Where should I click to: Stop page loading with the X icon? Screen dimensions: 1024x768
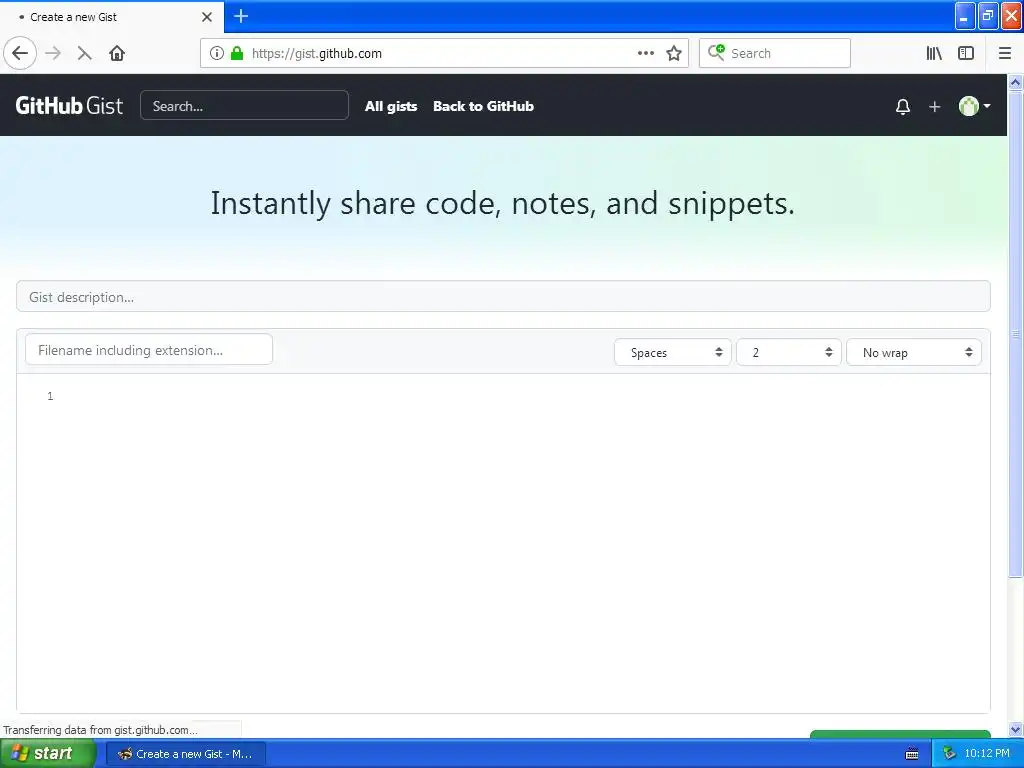click(x=84, y=54)
